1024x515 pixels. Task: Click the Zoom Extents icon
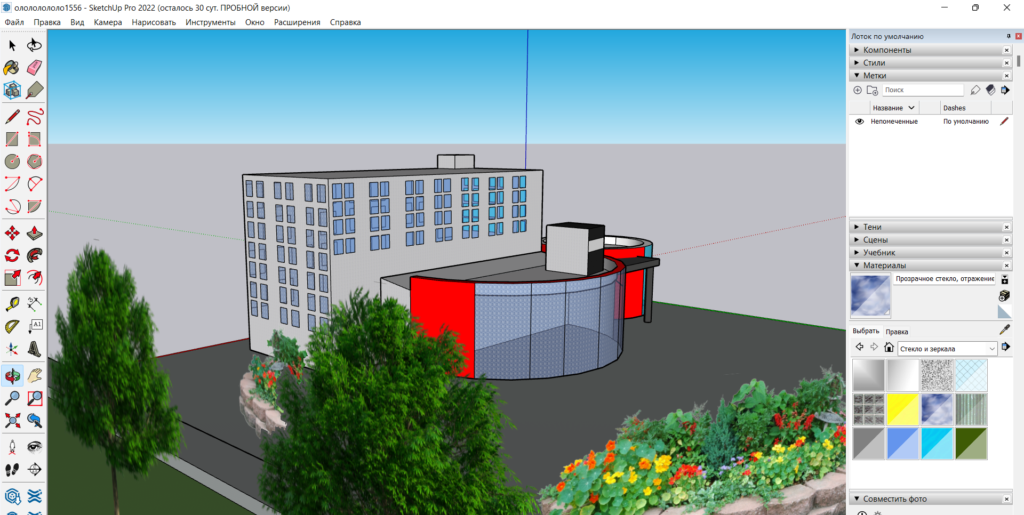[x=12, y=420]
